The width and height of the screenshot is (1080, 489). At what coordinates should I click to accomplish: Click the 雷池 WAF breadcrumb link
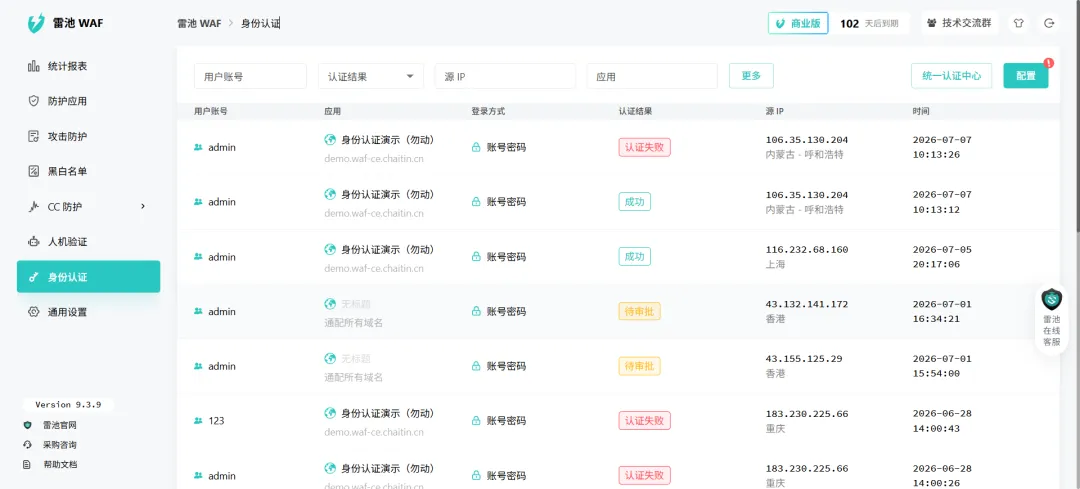(199, 23)
